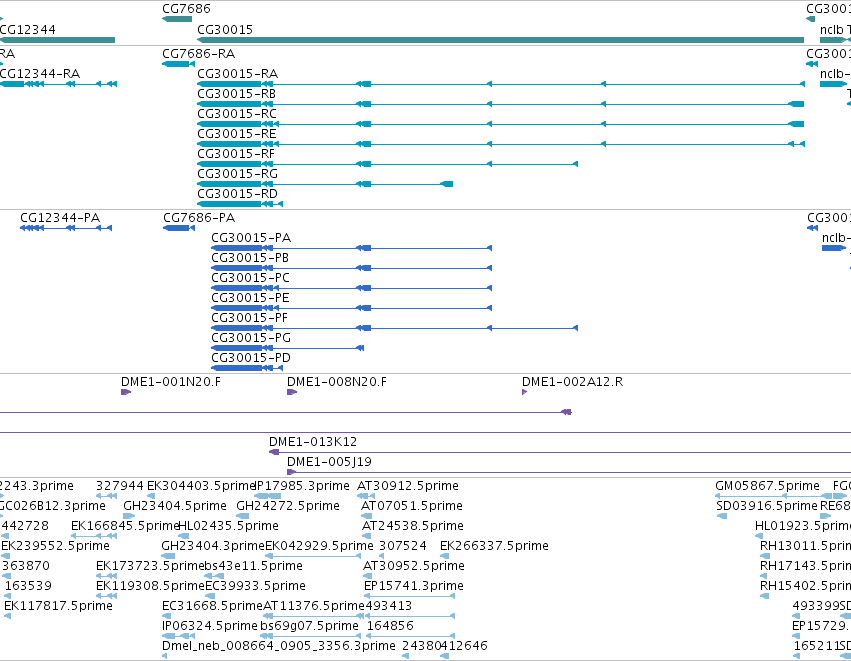This screenshot has height=661, width=851.
Task: Select EST EK166845.5prime
Action: point(125,526)
